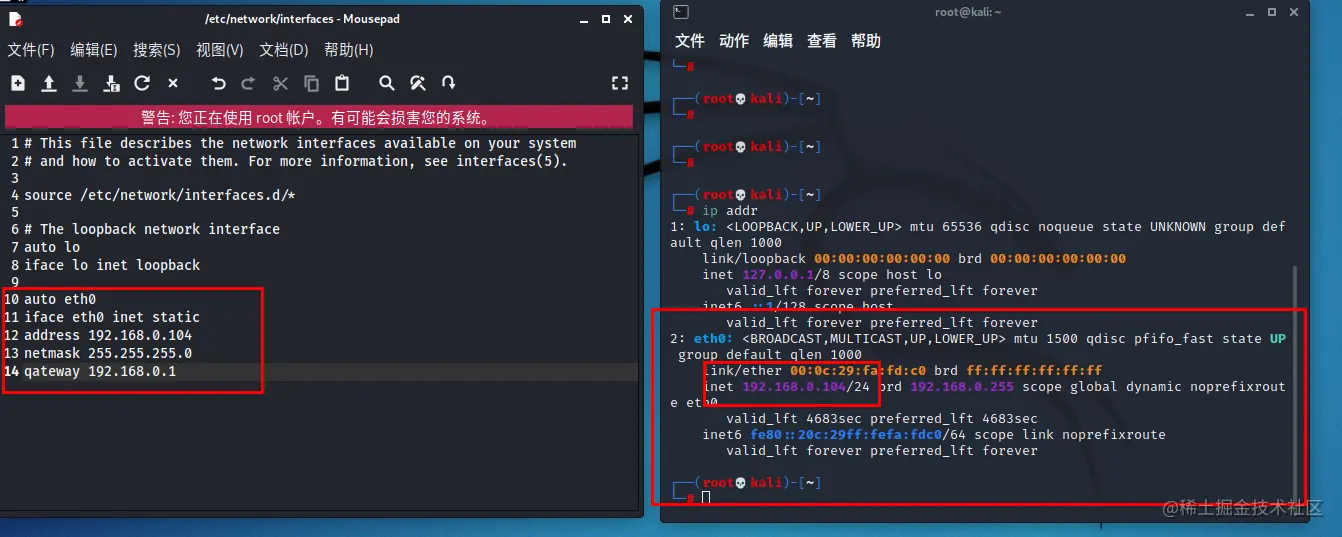
Task: Click the Go to line arrow icon
Action: point(449,83)
